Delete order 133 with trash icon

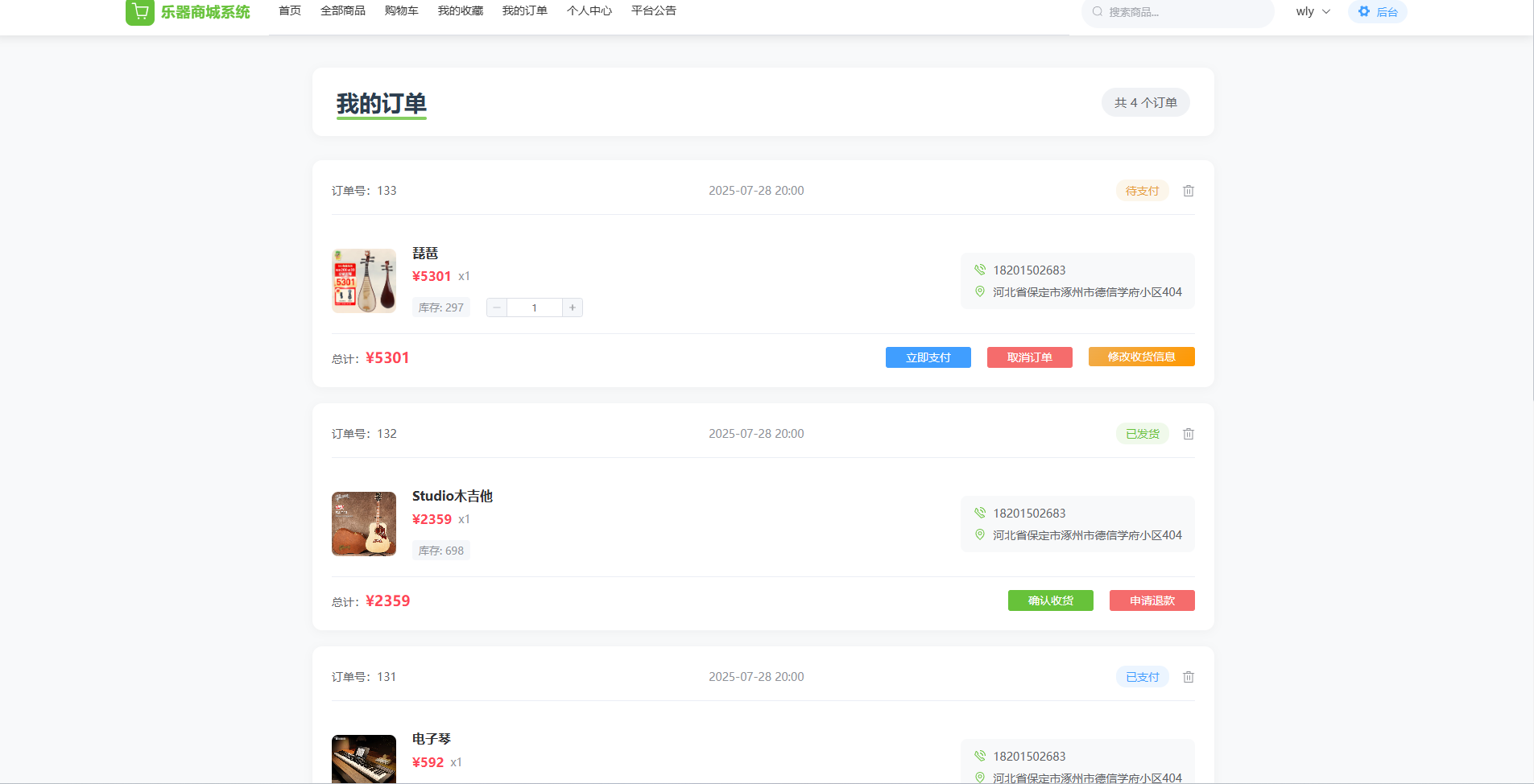pyautogui.click(x=1188, y=191)
